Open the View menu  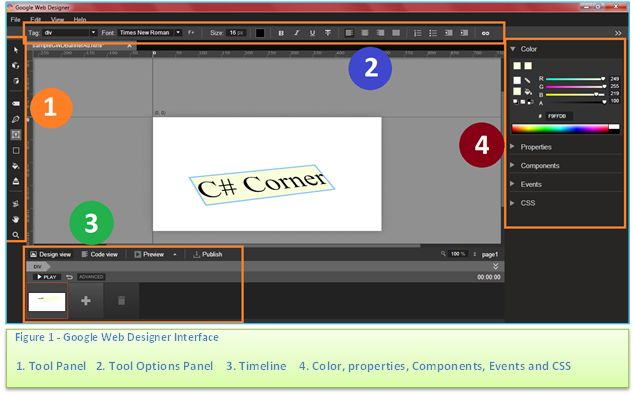click(57, 19)
